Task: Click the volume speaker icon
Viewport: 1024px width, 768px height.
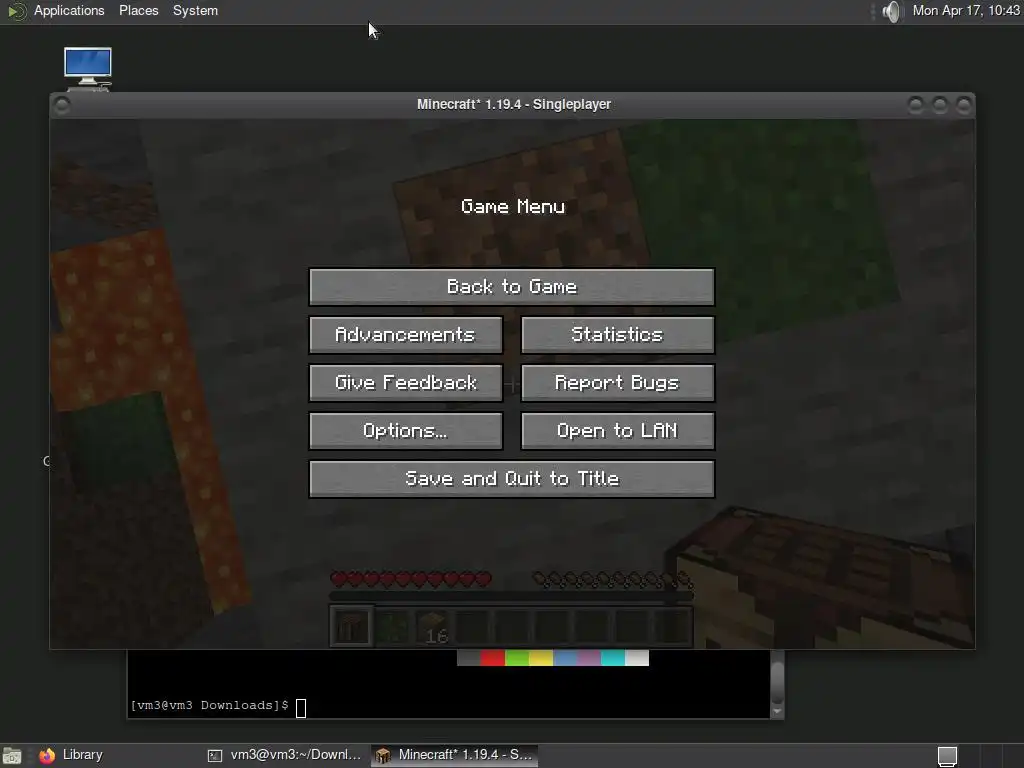Action: coord(891,11)
